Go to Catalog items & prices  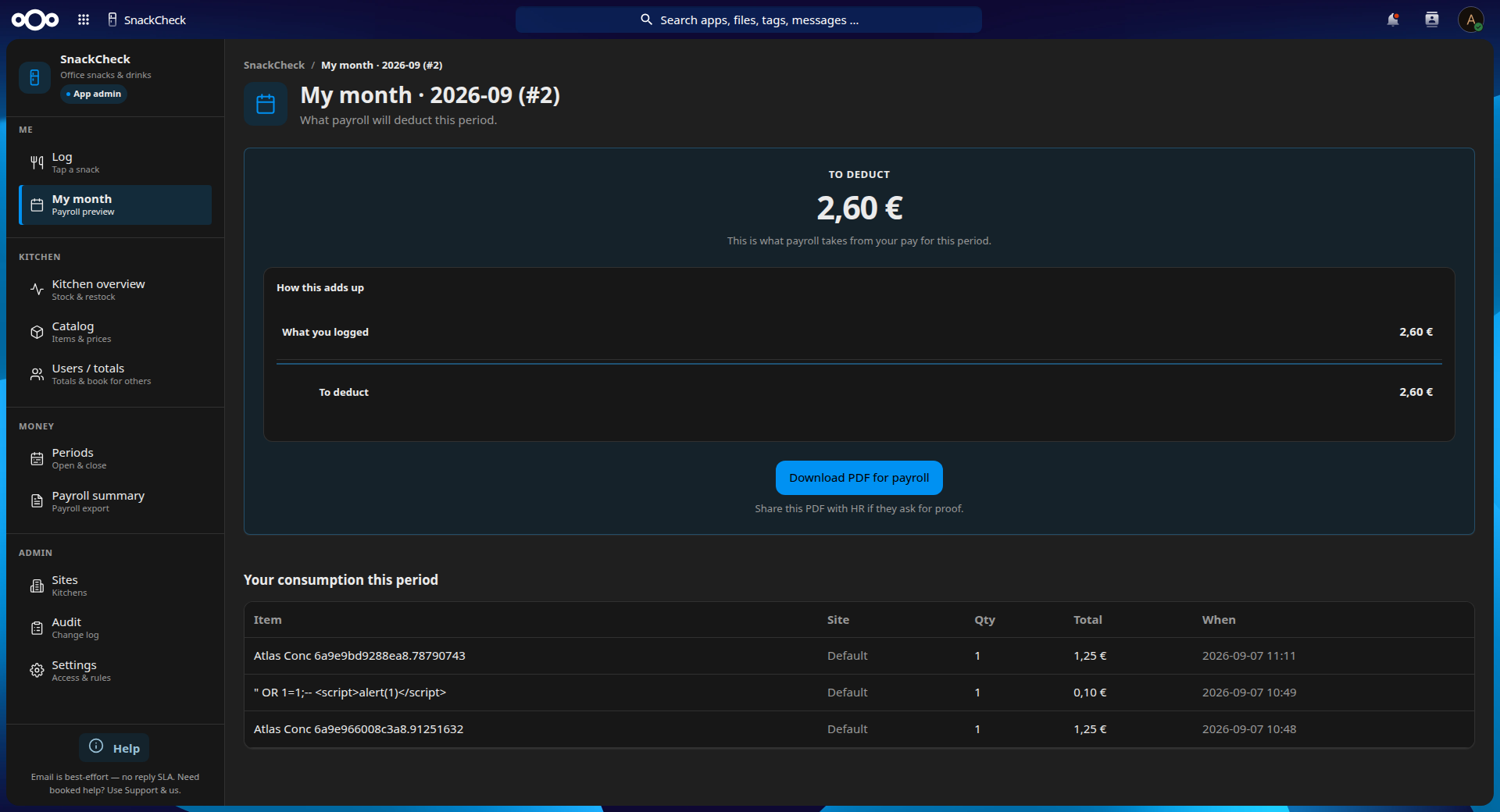(x=116, y=332)
